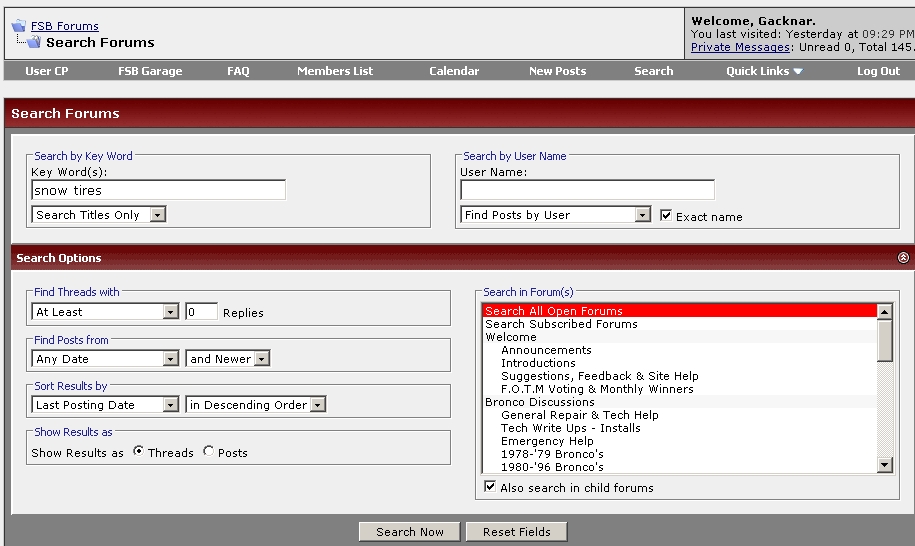Collapse Search Options with the round arrow icon
Screen dimensions: 915x546
[x=903, y=257]
